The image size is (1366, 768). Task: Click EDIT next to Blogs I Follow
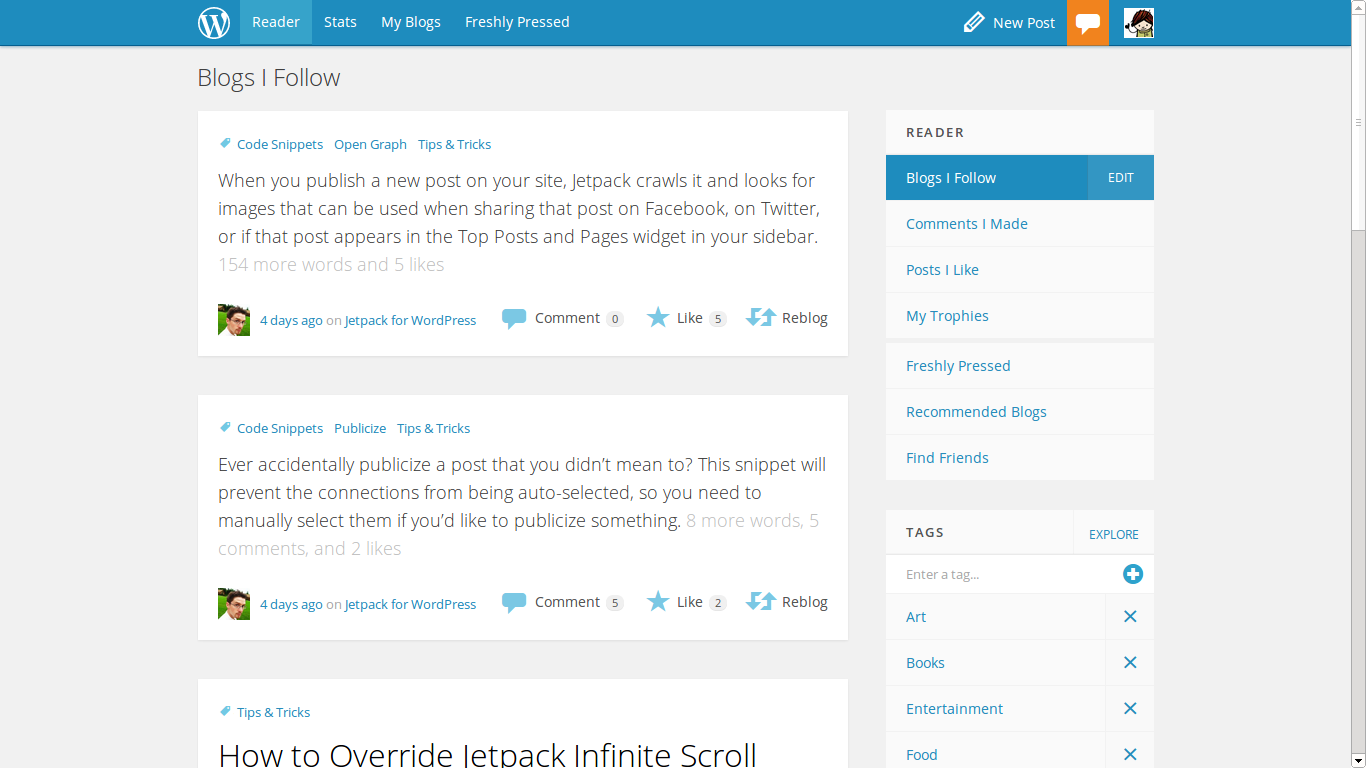(1121, 178)
